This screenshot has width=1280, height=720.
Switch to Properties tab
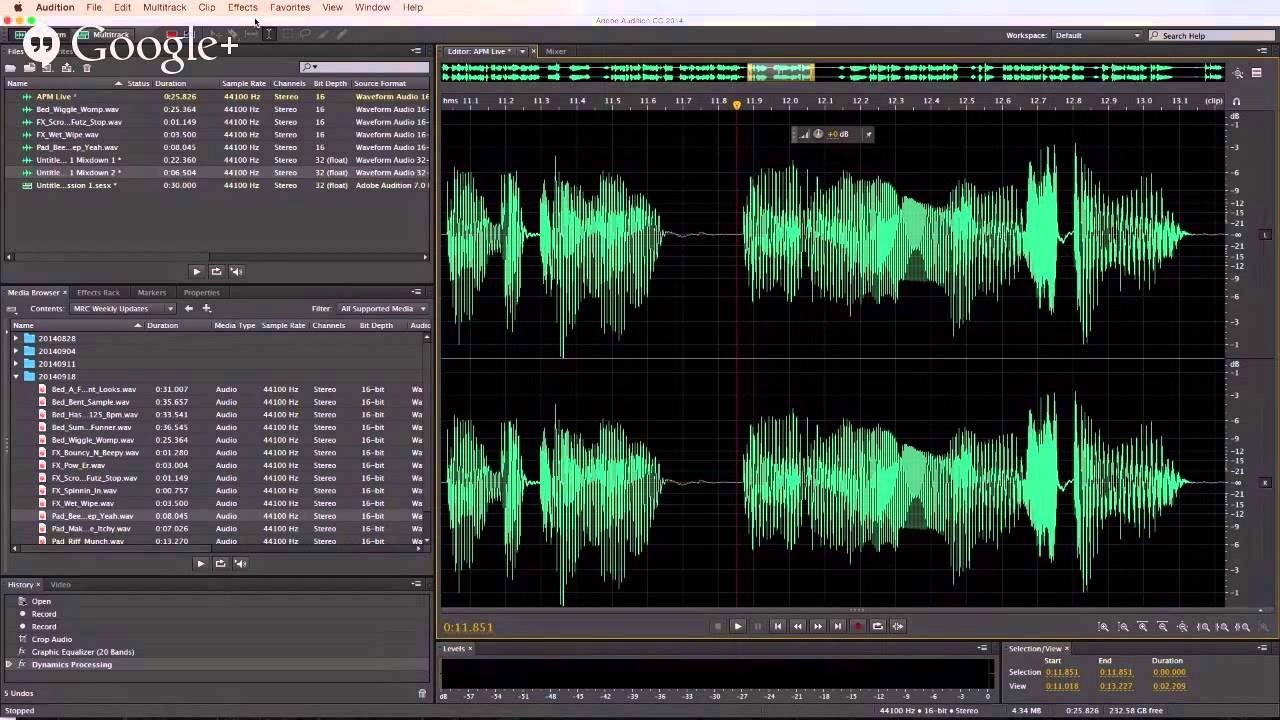tap(201, 293)
